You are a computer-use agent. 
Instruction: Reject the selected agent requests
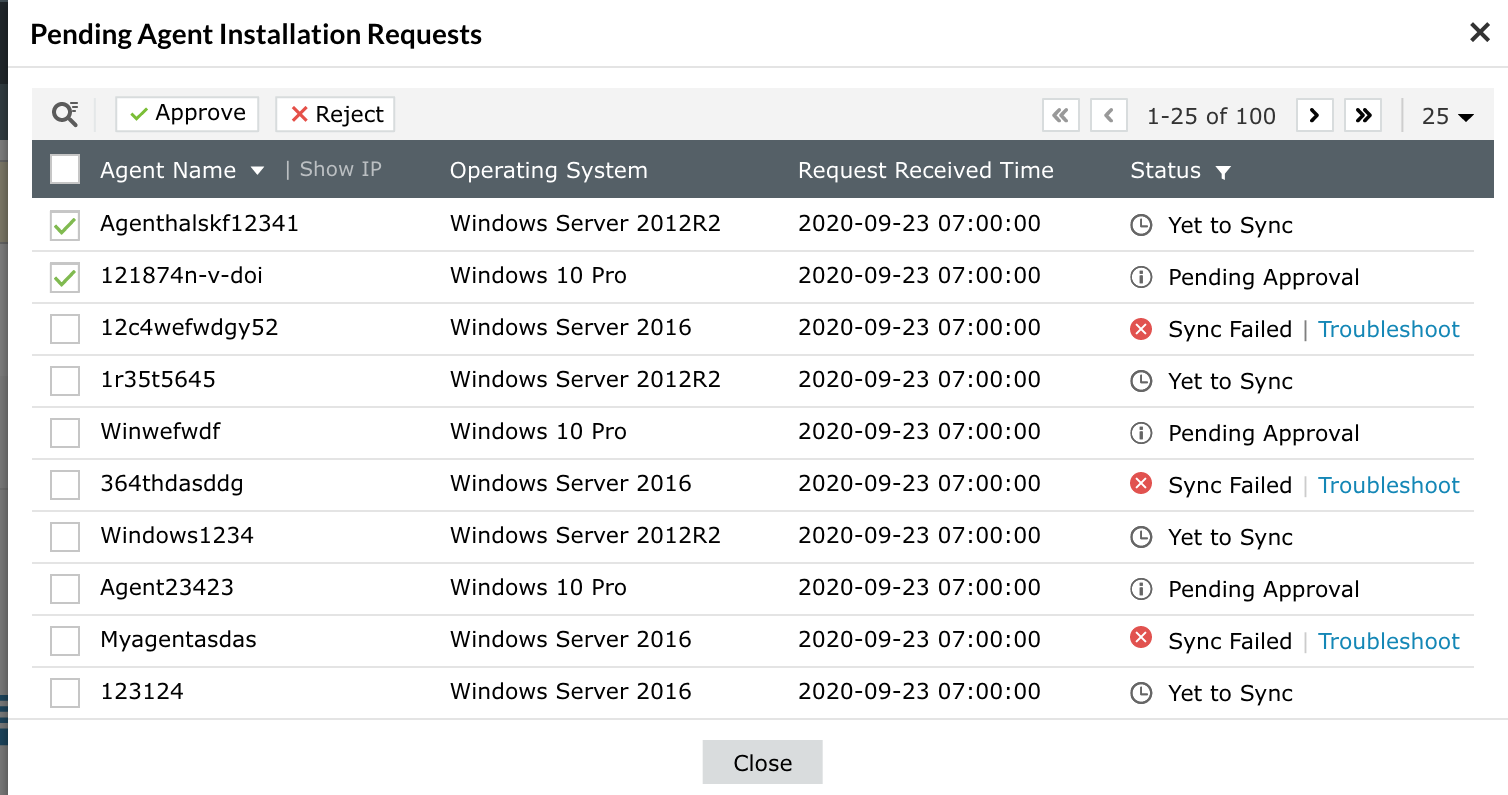[x=335, y=114]
